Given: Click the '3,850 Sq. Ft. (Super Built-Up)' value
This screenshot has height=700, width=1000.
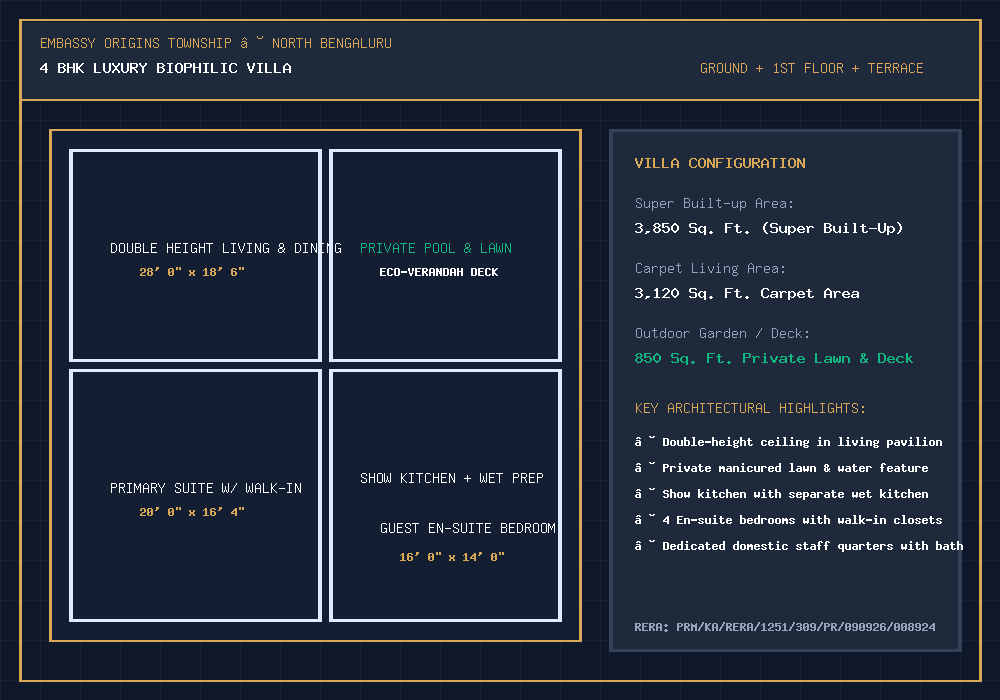Looking at the screenshot, I should pos(768,228).
